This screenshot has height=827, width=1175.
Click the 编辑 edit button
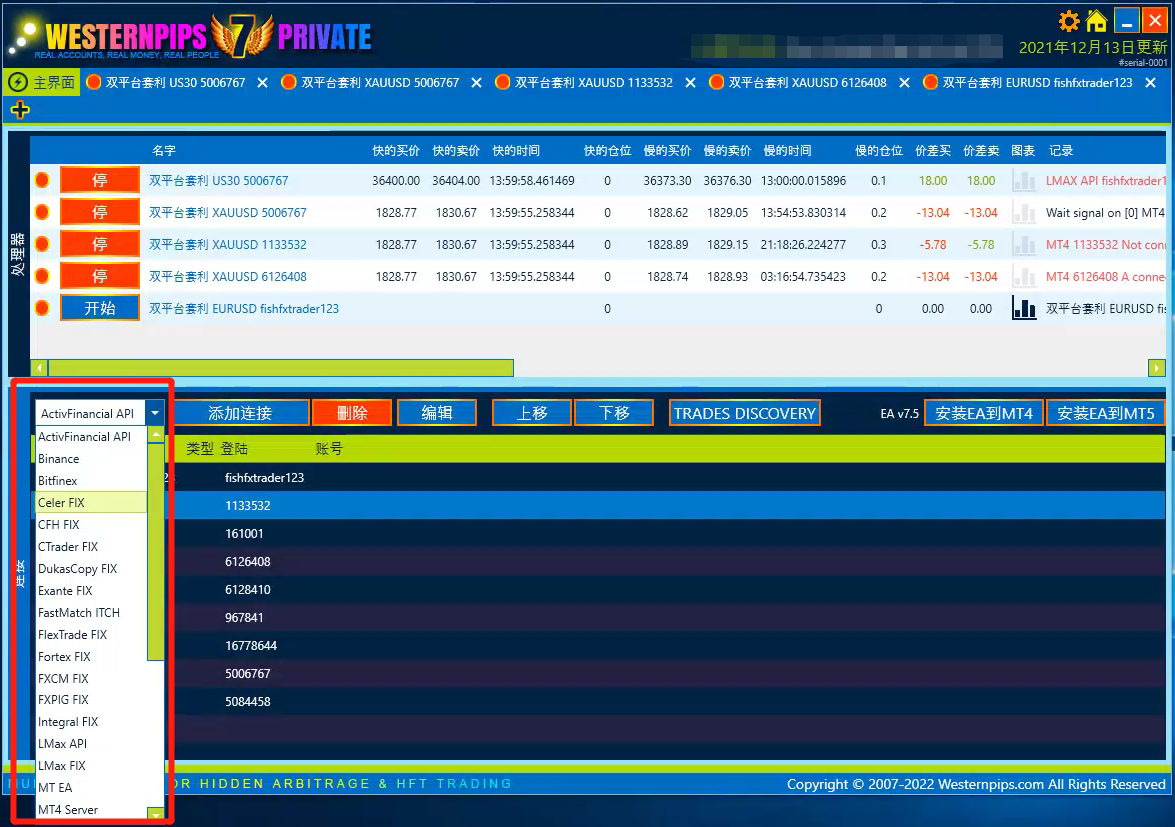coord(437,413)
